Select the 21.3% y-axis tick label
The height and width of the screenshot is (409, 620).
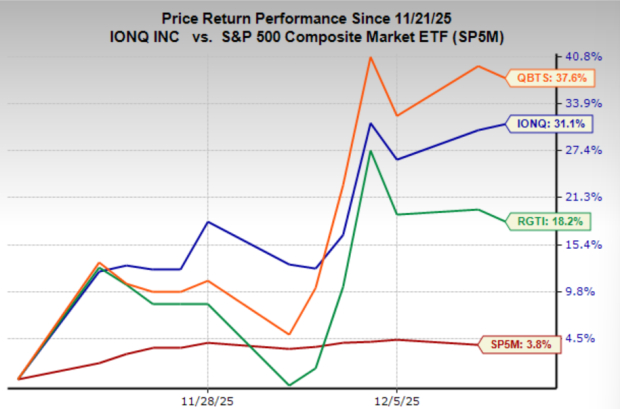(583, 197)
